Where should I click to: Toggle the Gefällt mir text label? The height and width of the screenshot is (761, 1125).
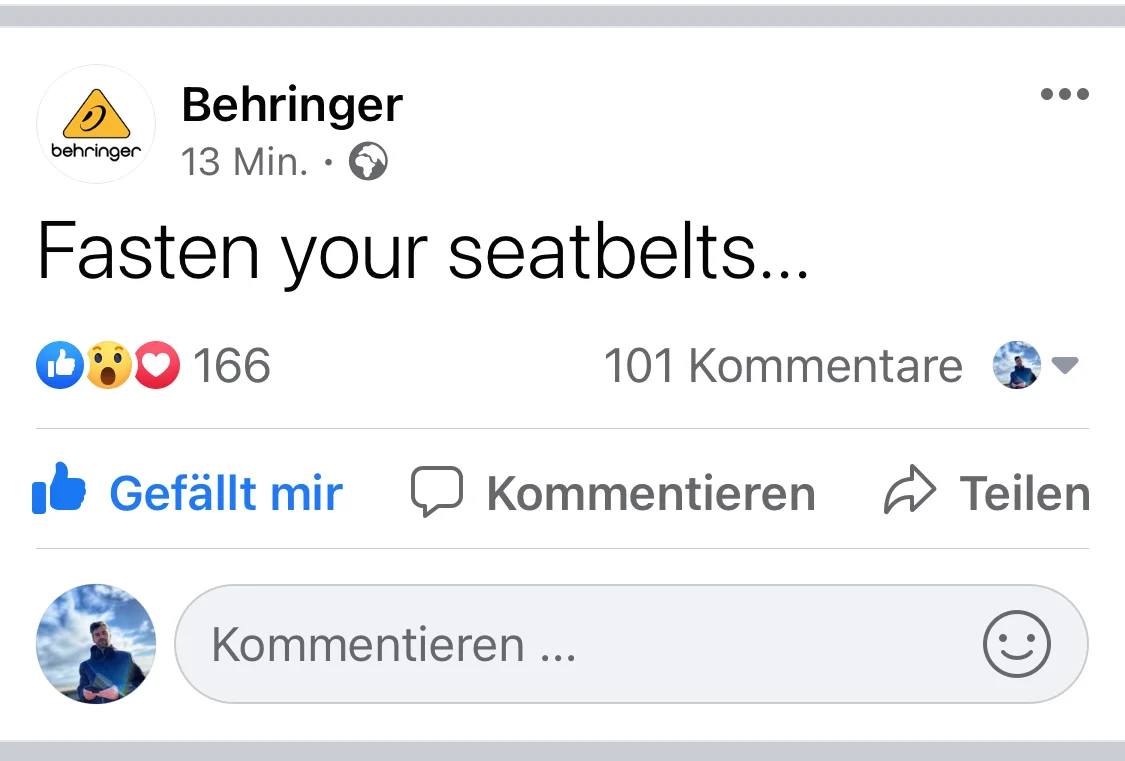226,493
